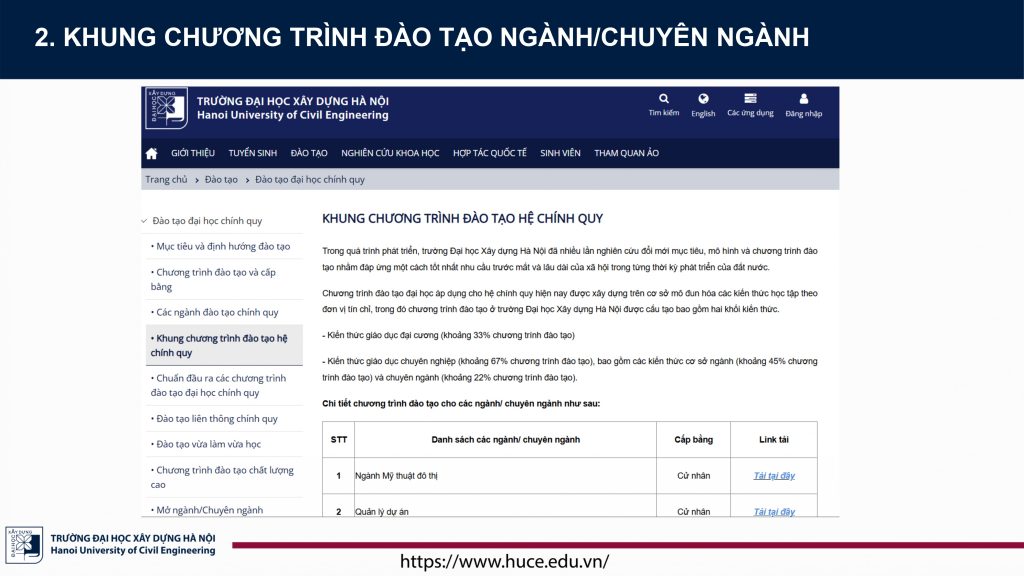The height and width of the screenshot is (576, 1024).
Task: Open Đào tạo vừa làm vừa học
Action: click(208, 444)
